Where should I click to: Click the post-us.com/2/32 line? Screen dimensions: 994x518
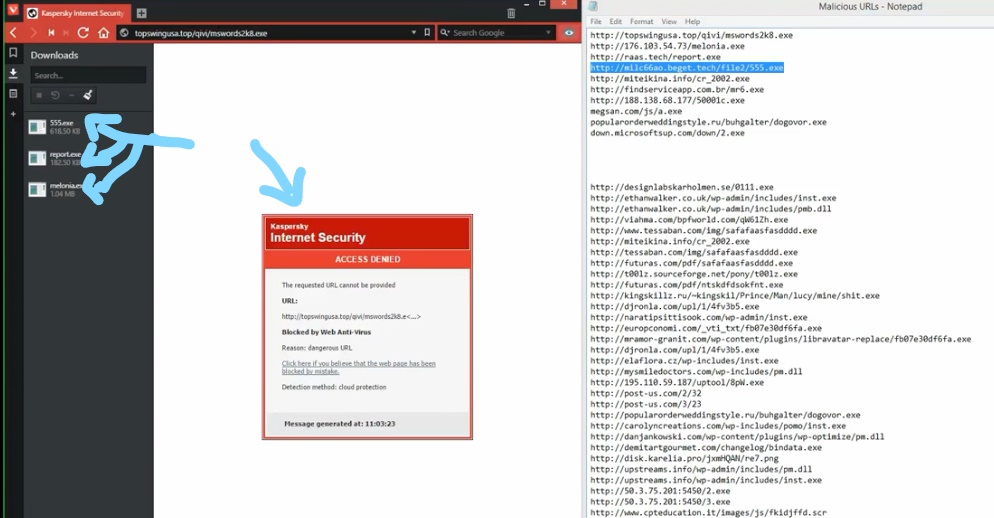point(645,393)
